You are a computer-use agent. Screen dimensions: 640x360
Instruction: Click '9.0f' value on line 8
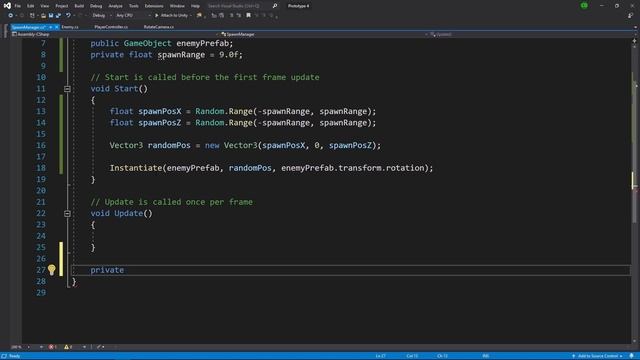point(228,54)
